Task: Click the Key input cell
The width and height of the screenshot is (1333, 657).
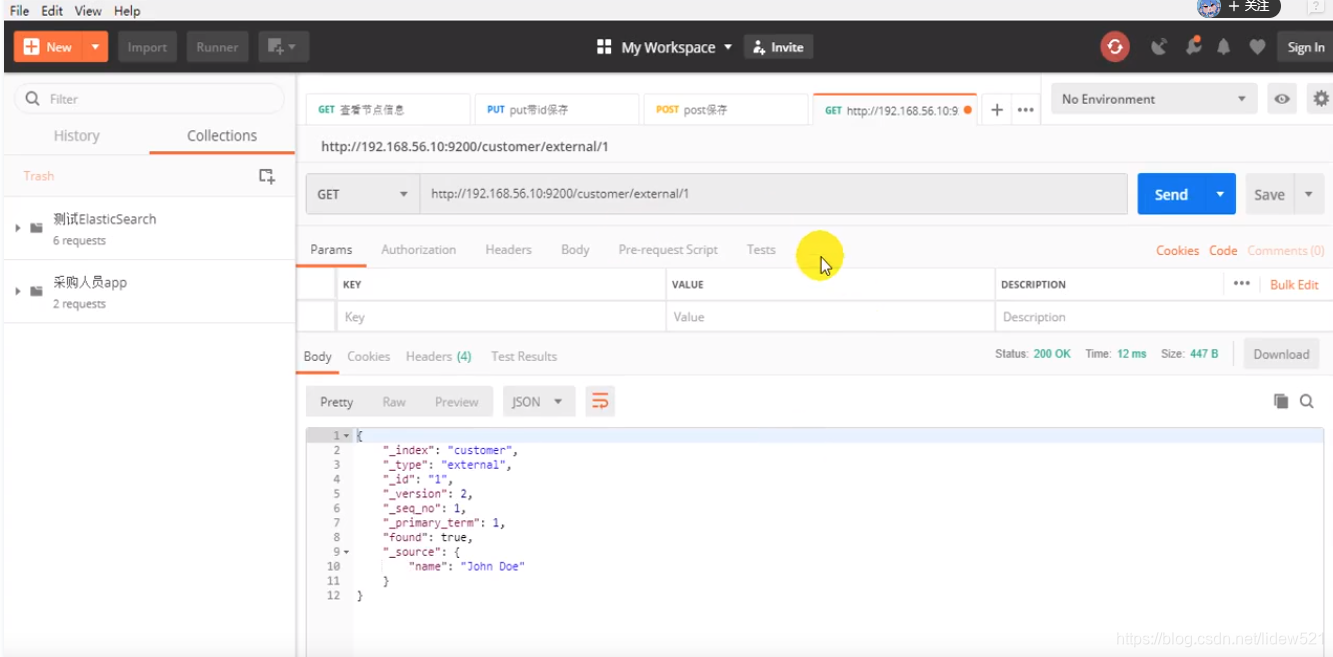Action: pos(501,317)
